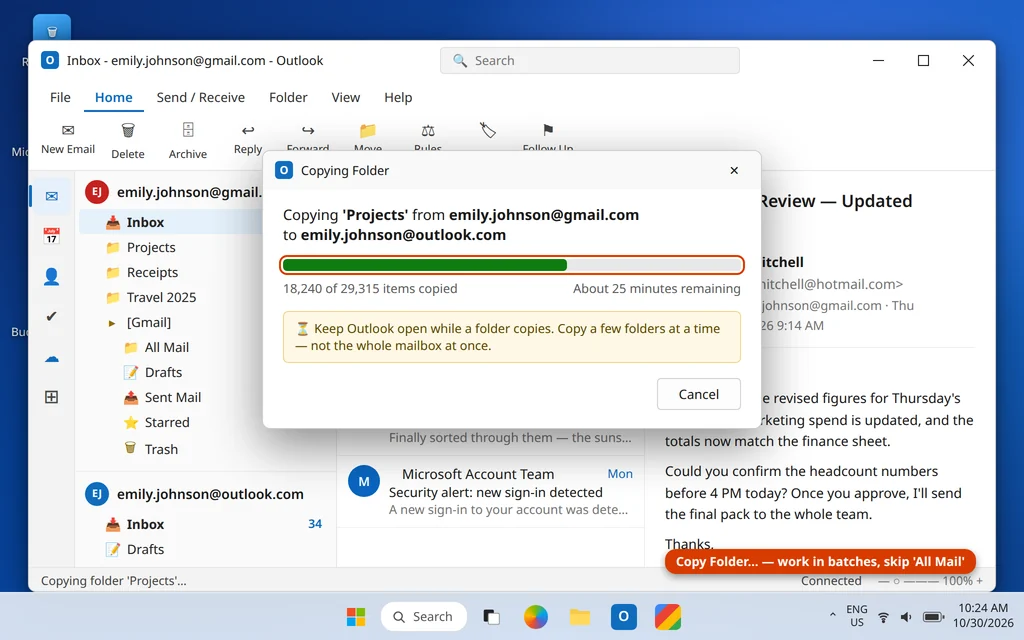The image size is (1024, 640).
Task: Open Microsoft Account Team security alert email
Action: [x=490, y=492]
